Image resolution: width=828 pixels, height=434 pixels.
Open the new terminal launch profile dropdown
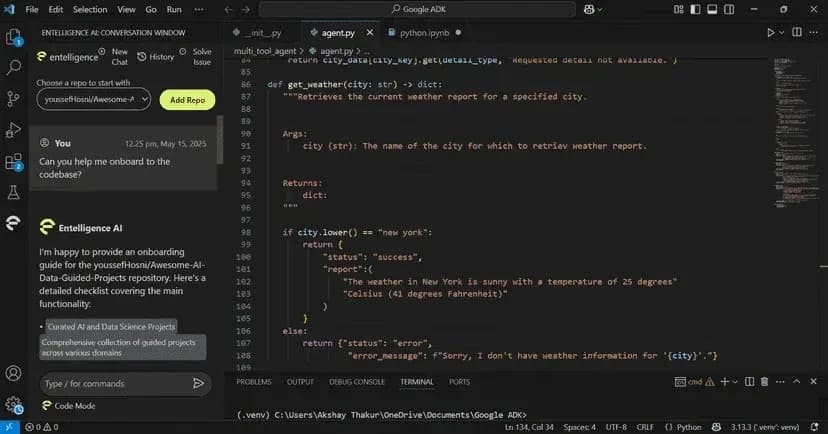click(x=735, y=382)
